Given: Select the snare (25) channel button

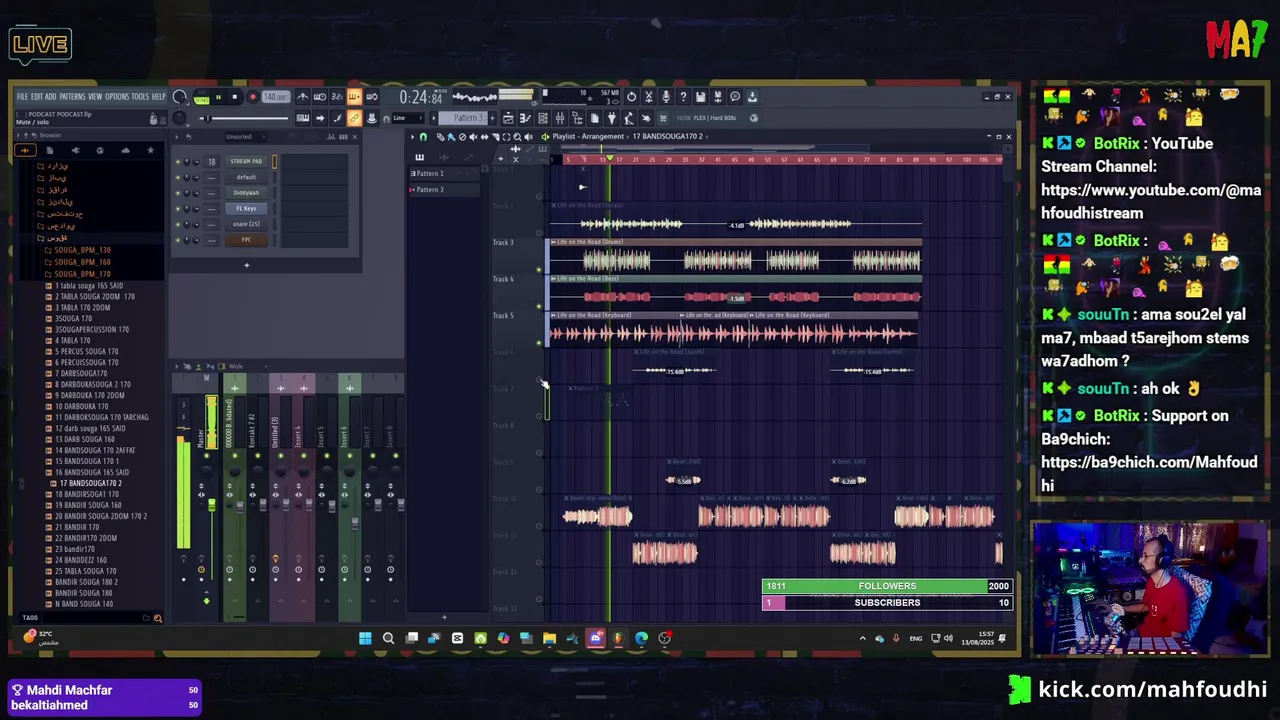Looking at the screenshot, I should point(246,224).
